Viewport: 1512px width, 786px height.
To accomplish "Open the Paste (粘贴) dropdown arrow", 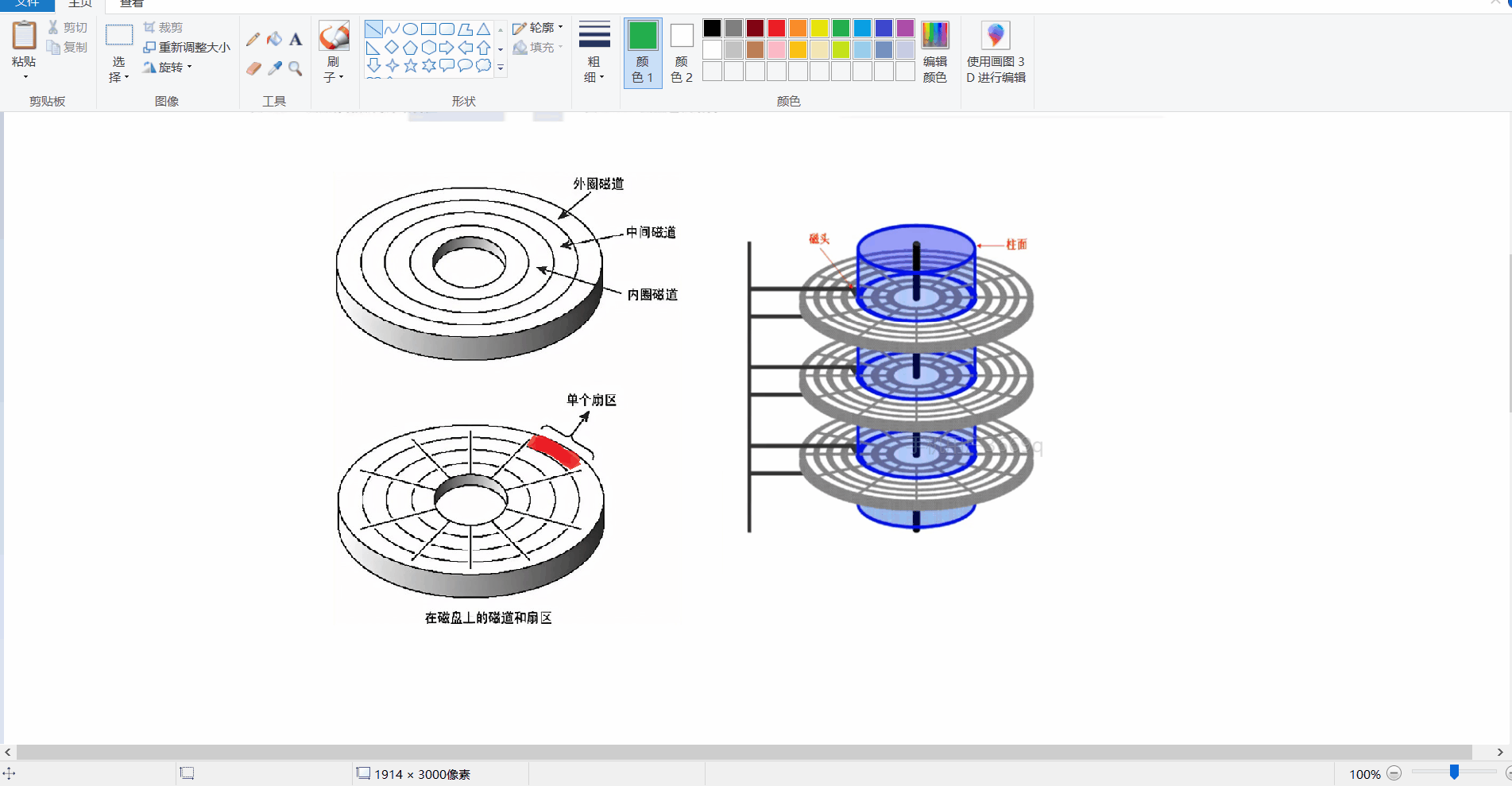I will (x=25, y=77).
